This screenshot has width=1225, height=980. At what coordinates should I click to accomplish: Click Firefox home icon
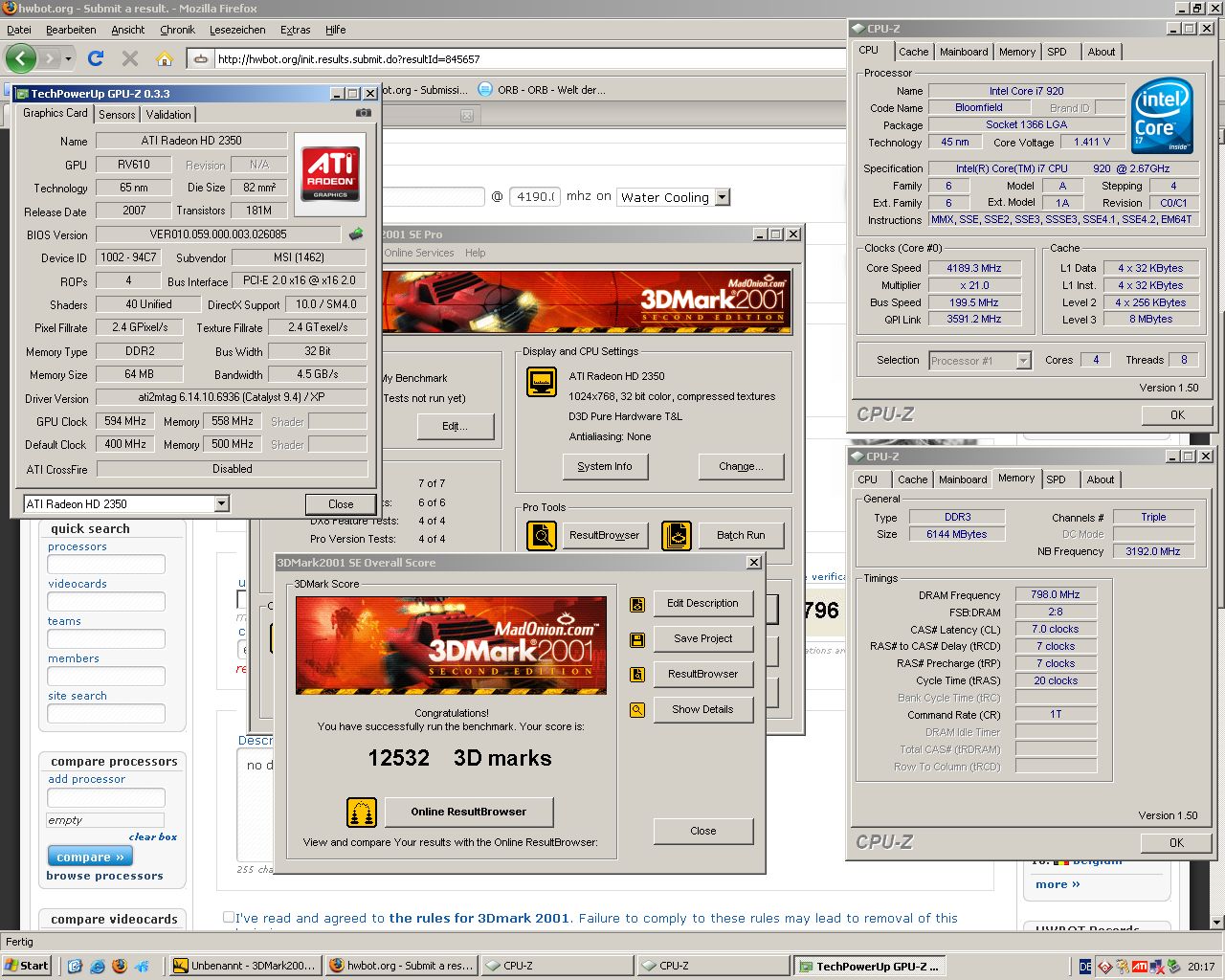coord(165,58)
